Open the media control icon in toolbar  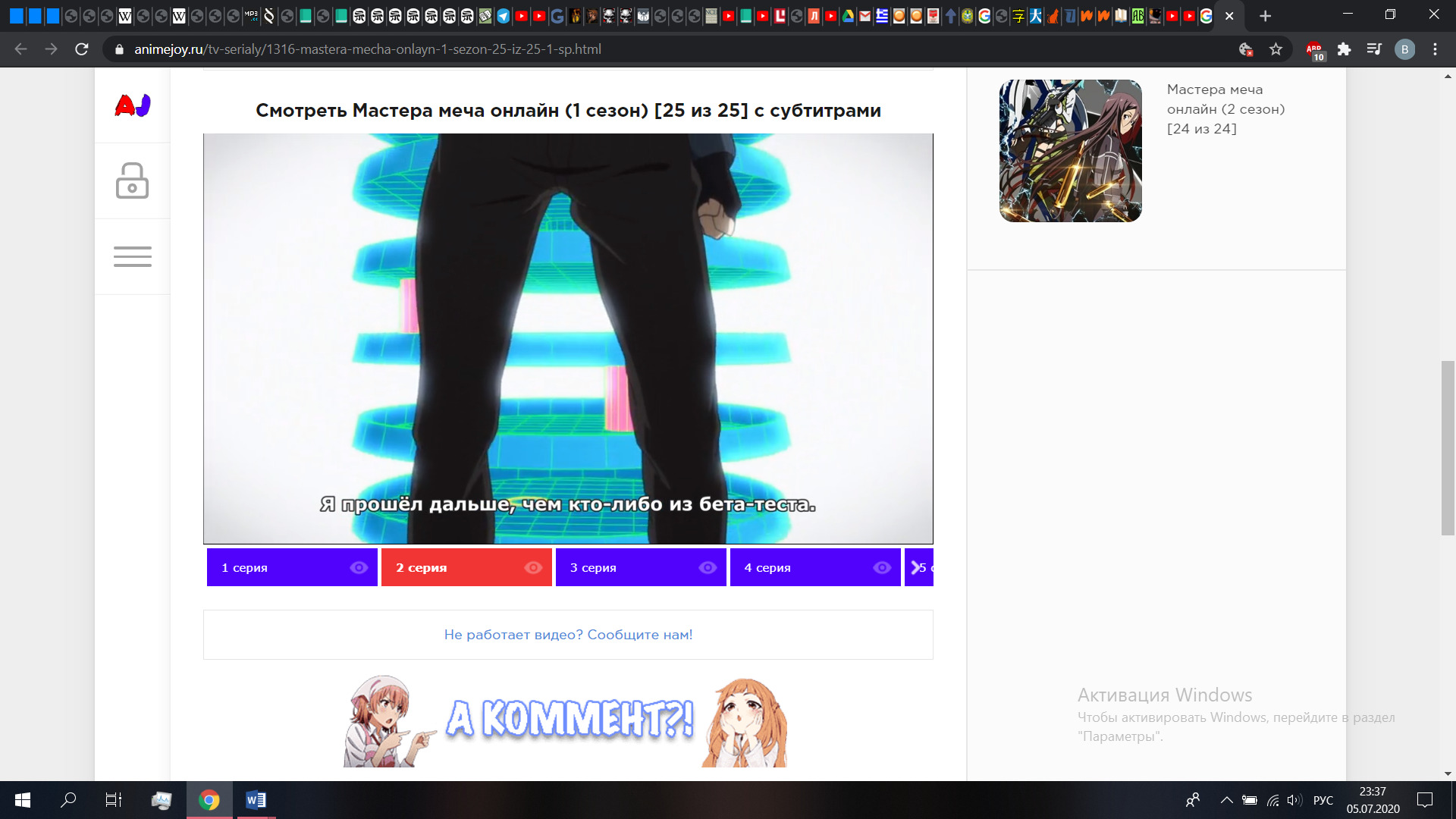pyautogui.click(x=1374, y=49)
